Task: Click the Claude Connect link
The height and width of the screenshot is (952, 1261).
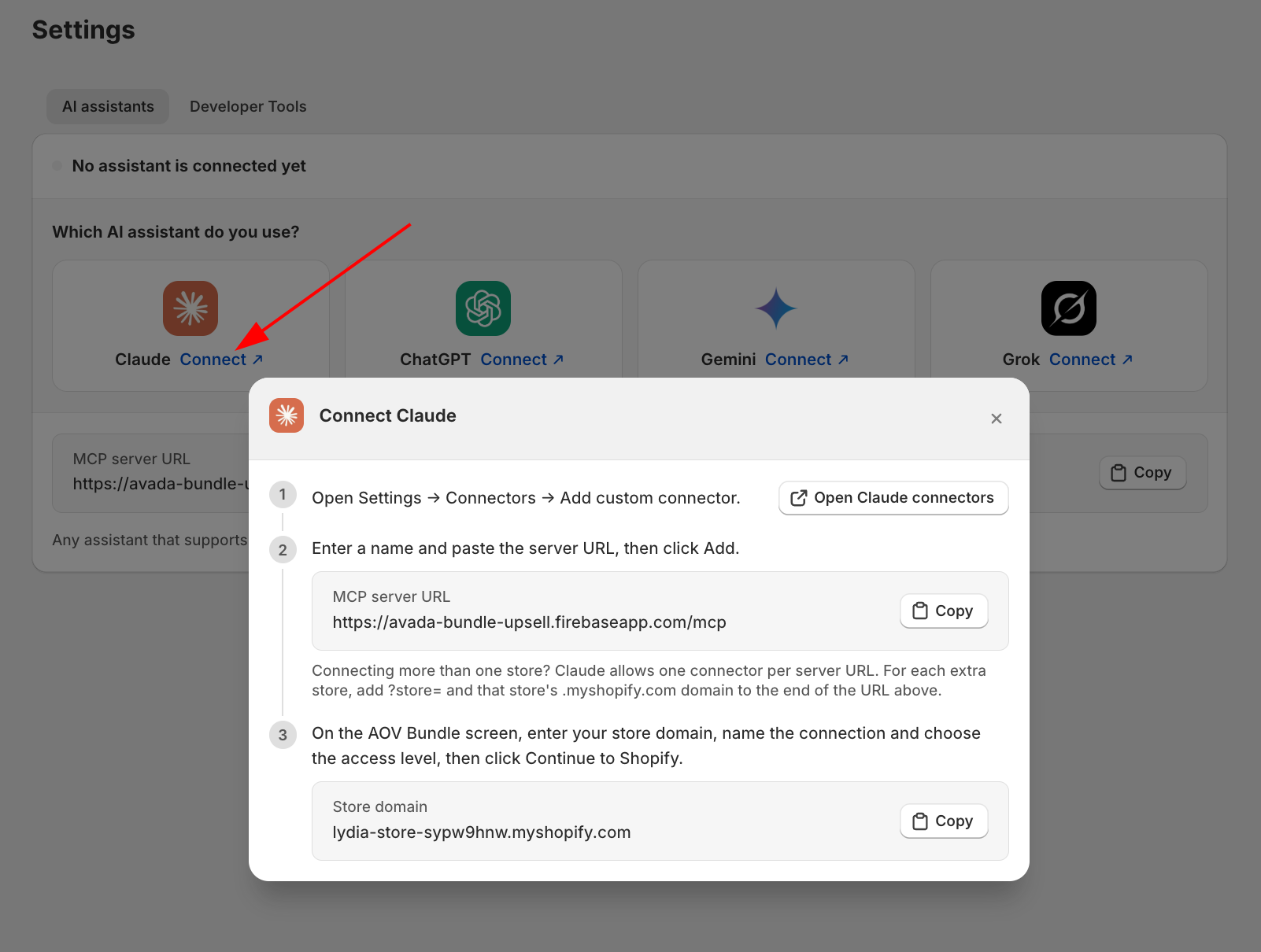Action: click(221, 360)
